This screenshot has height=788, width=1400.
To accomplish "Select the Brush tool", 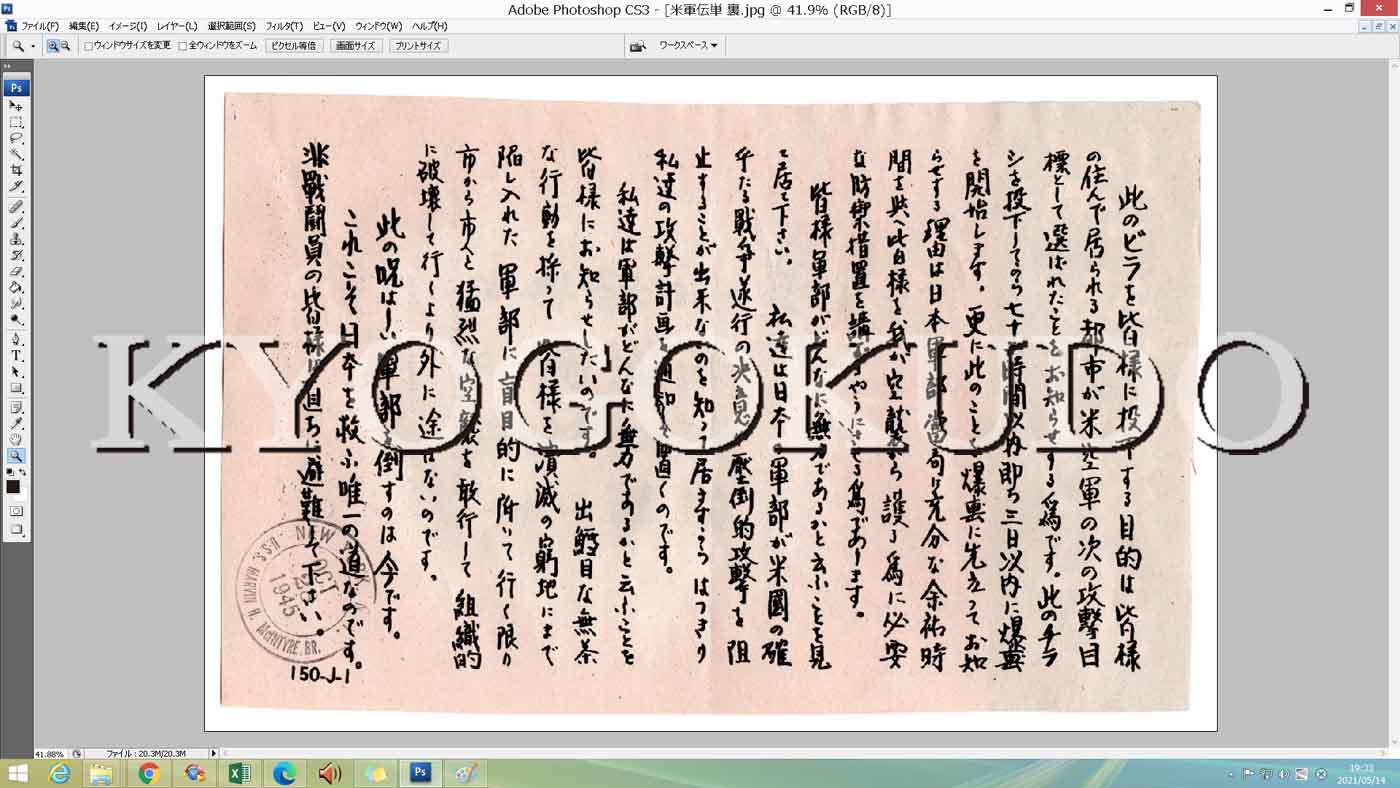I will [x=16, y=223].
